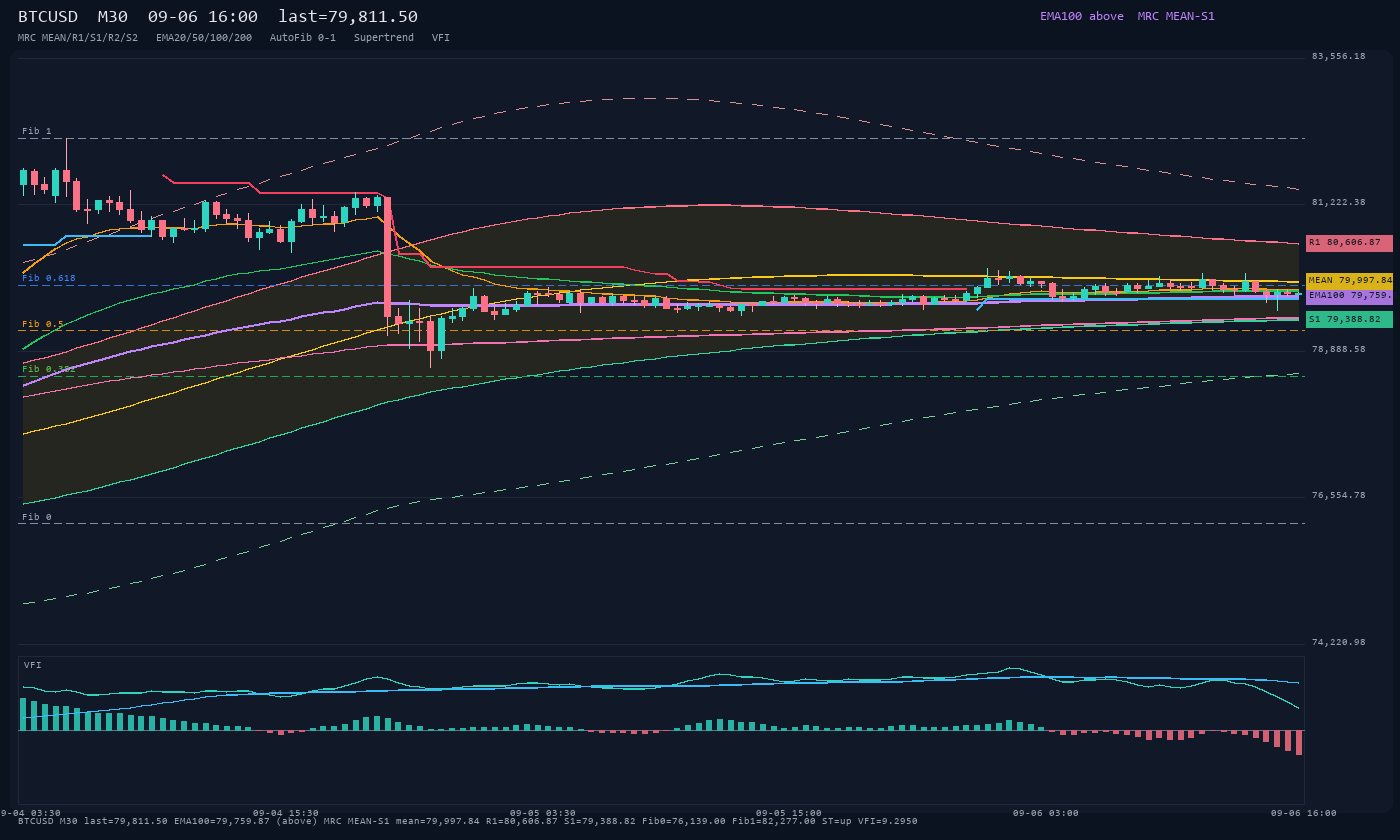This screenshot has height=840, width=1400.
Task: Click the last=79,811.50 value in the title
Action: [x=348, y=16]
